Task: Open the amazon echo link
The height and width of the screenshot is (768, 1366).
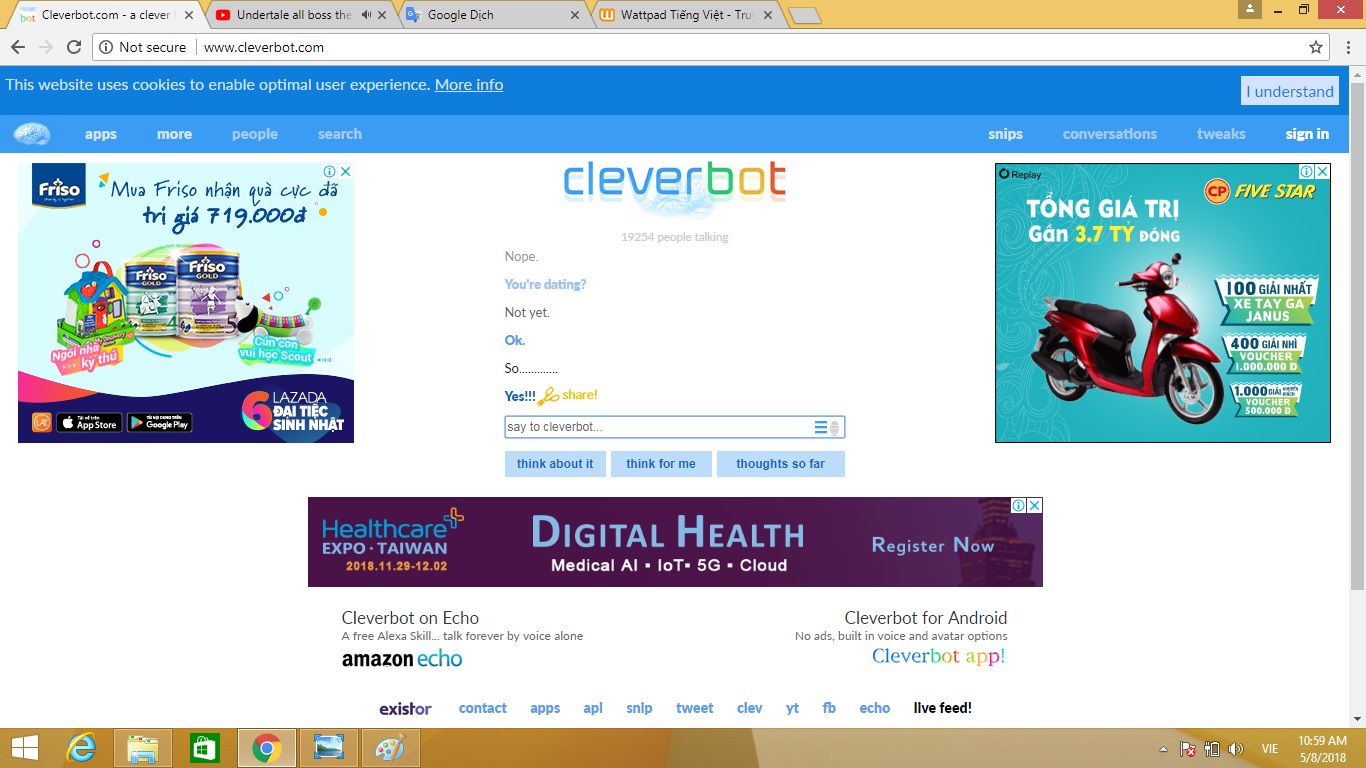Action: pyautogui.click(x=402, y=658)
